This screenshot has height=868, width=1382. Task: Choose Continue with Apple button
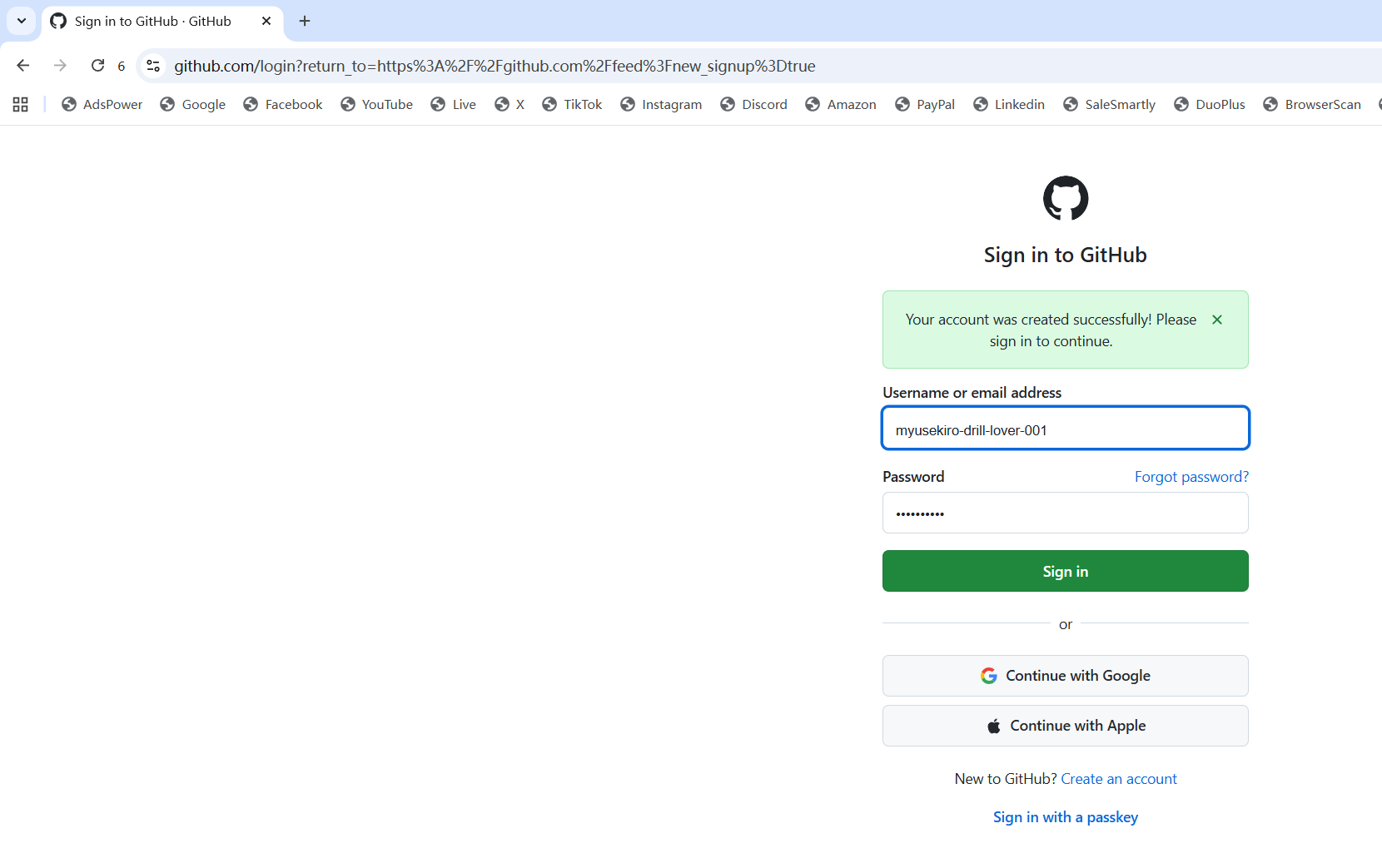(x=1065, y=726)
